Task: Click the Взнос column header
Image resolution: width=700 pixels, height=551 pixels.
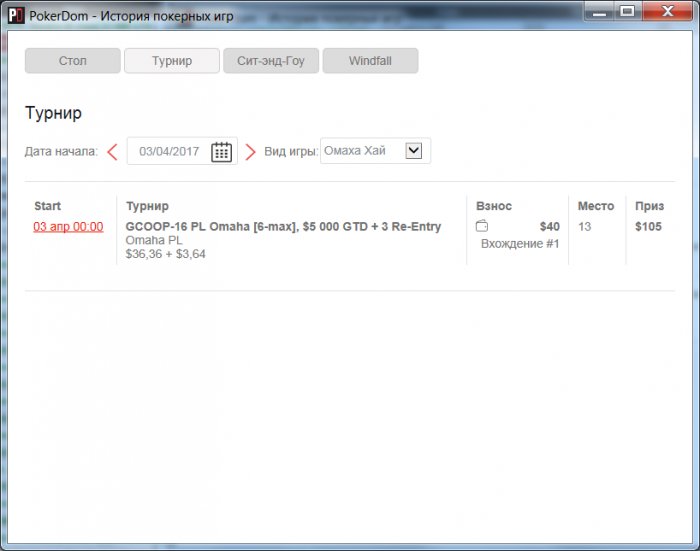Action: 494,206
